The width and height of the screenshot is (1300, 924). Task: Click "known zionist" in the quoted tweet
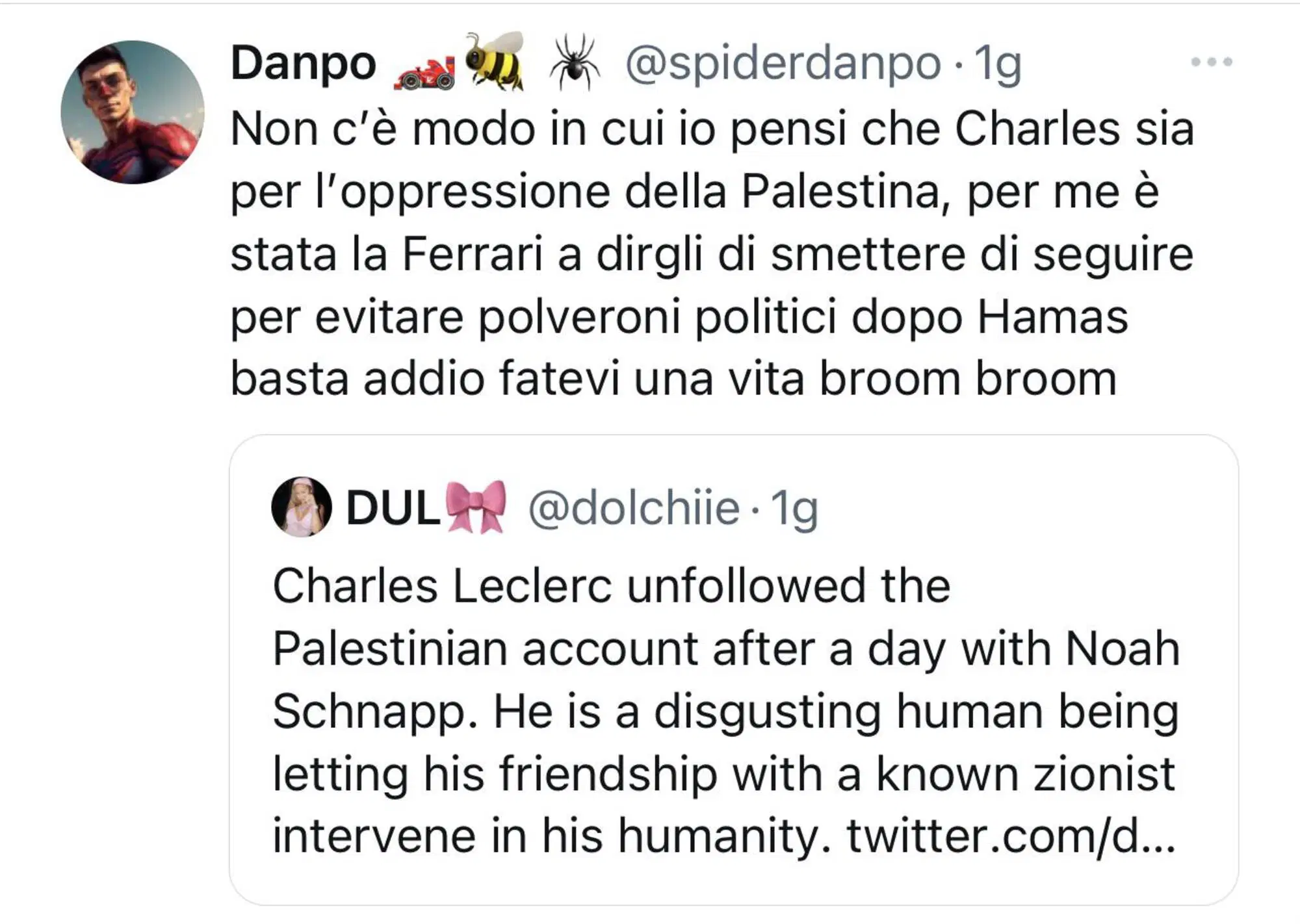tap(1025, 774)
